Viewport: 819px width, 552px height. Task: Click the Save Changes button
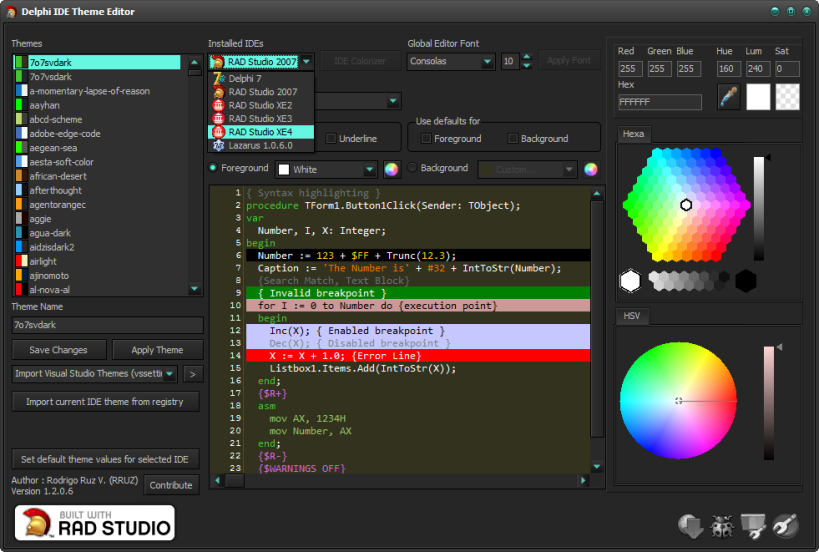pyautogui.click(x=58, y=350)
